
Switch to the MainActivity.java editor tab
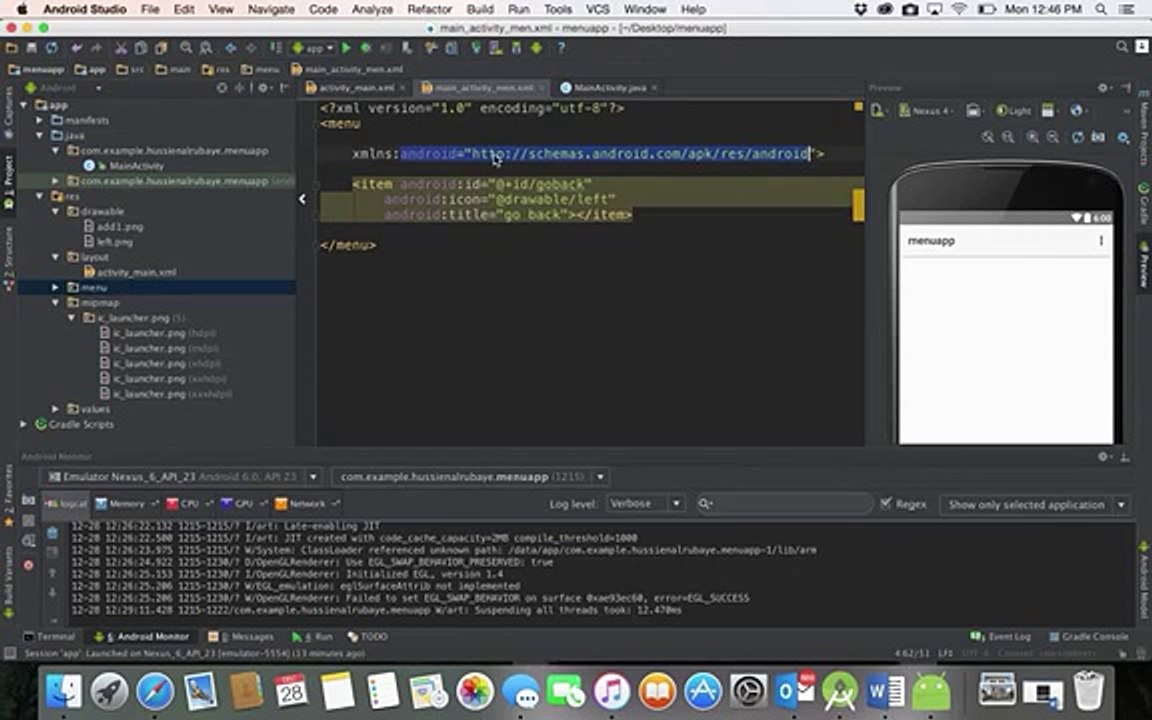[x=602, y=88]
